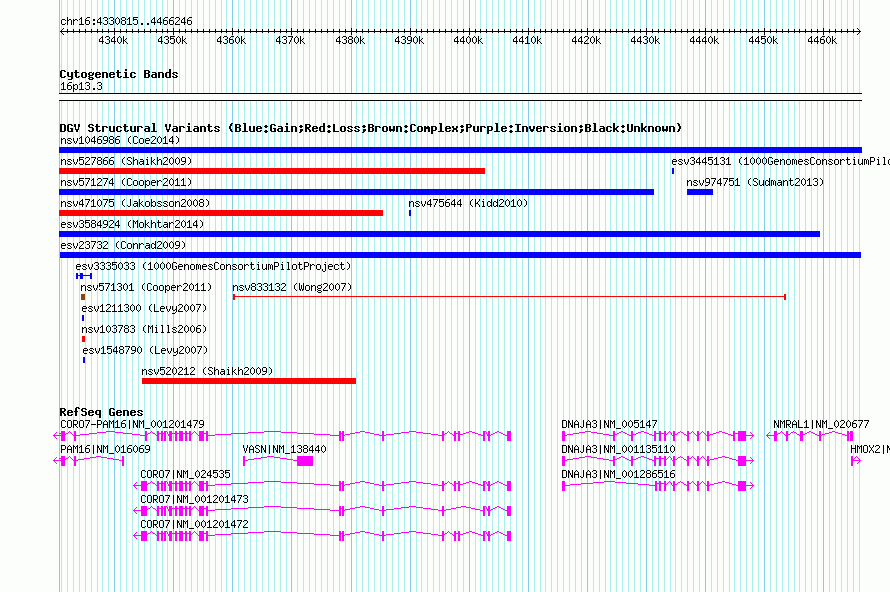Open the nsv833132 (Wong2007) label

(x=292, y=287)
